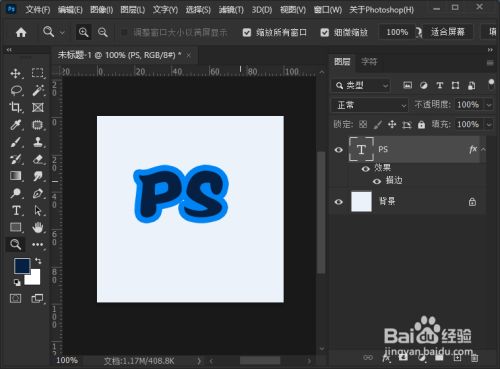Select the Move tool
The height and width of the screenshot is (369, 500).
click(x=15, y=73)
